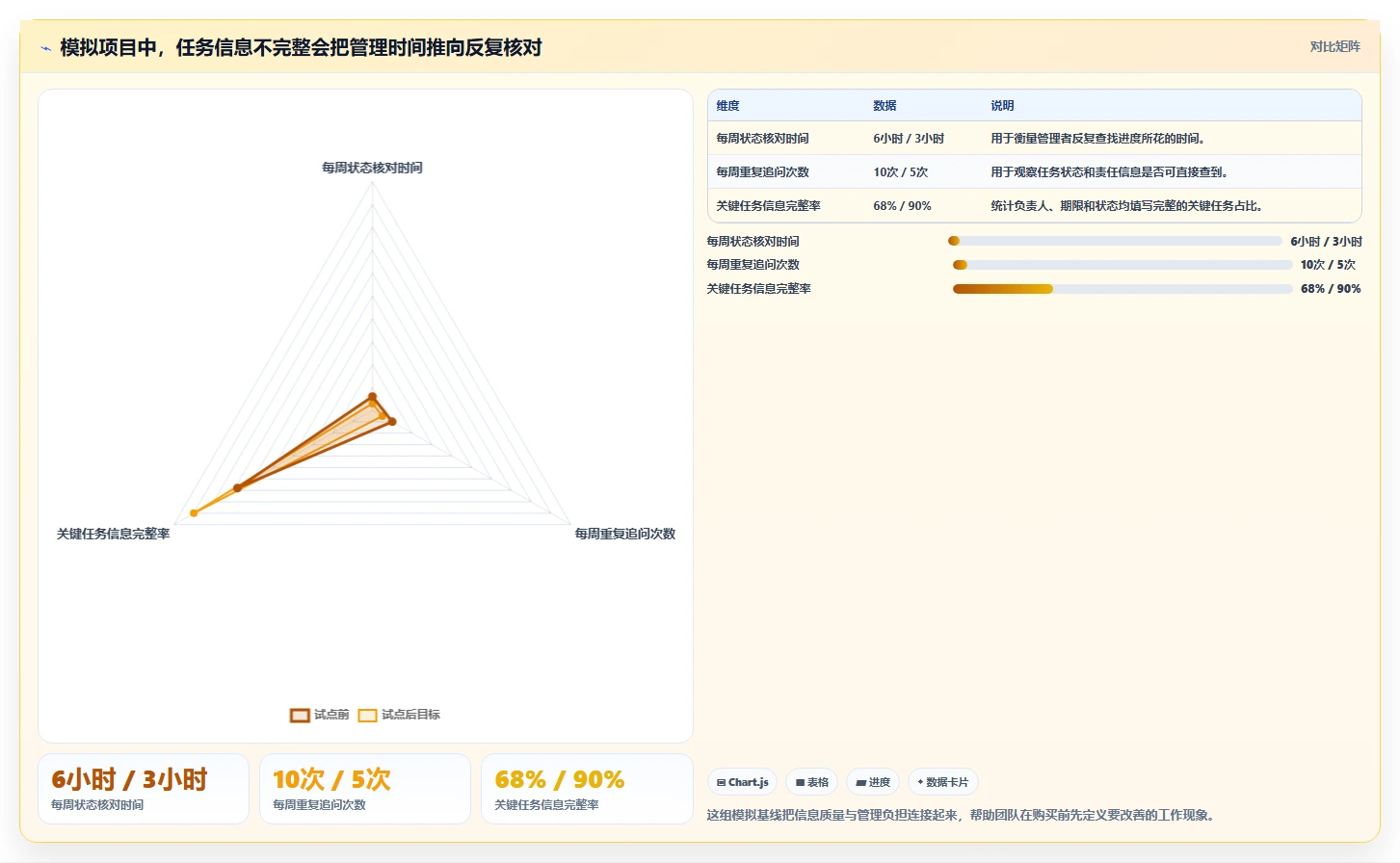Click the orange data point at the 关键任务信息完整率 corner
Viewport: 1400px width, 863px height.
pos(194,513)
